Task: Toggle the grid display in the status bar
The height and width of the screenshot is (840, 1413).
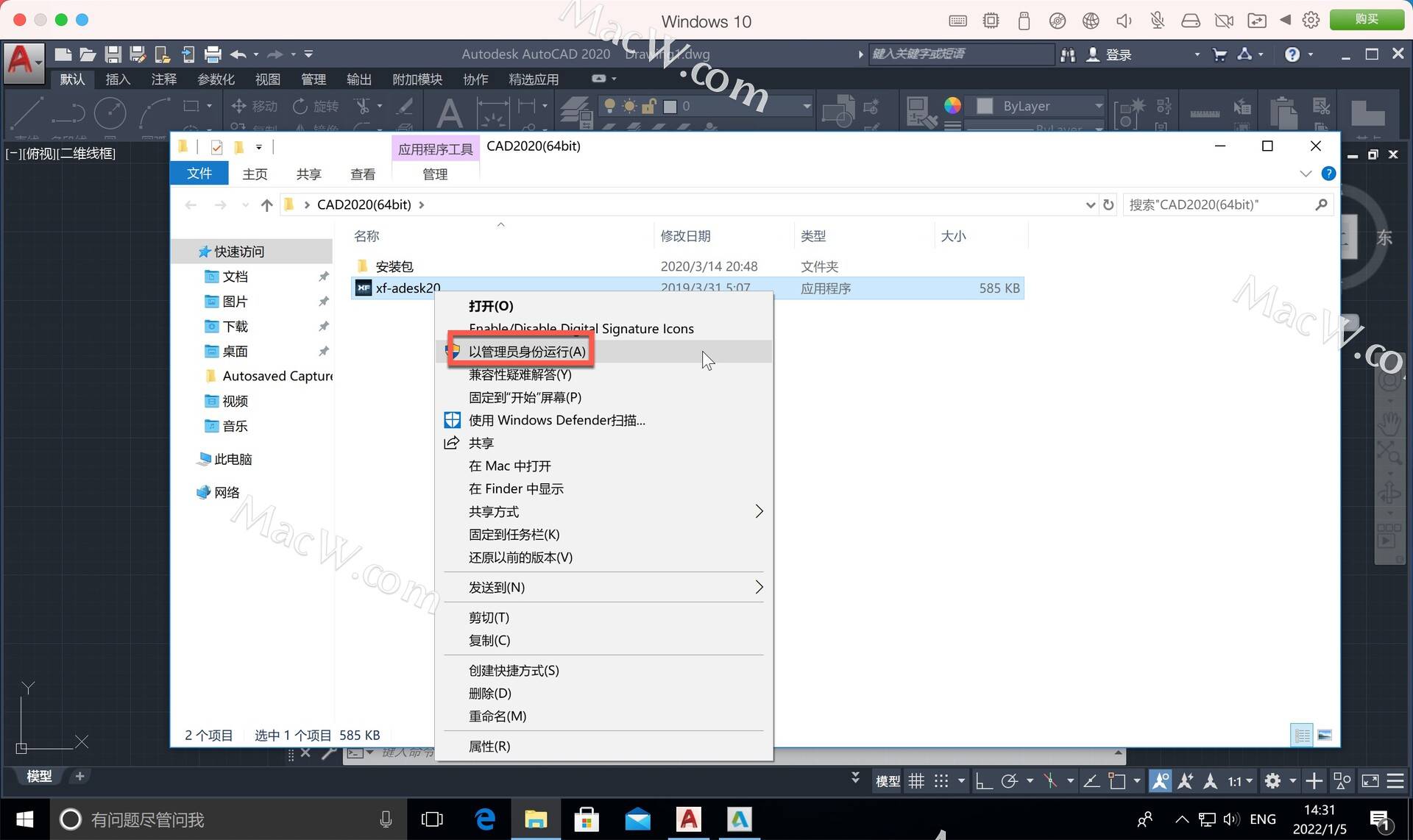Action: 916,781
